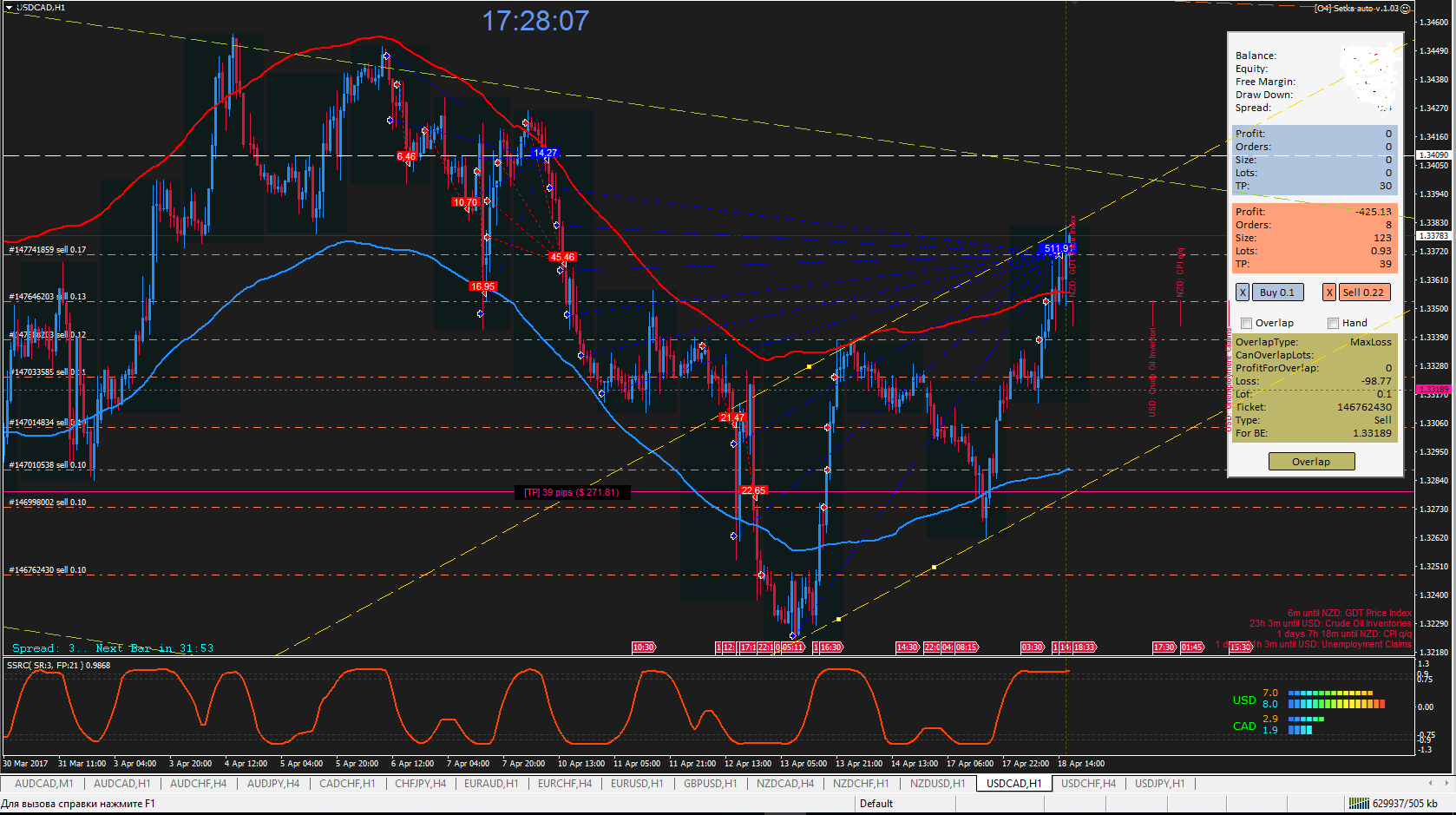Select the EURAUD,H1 chart tab

pos(491,784)
